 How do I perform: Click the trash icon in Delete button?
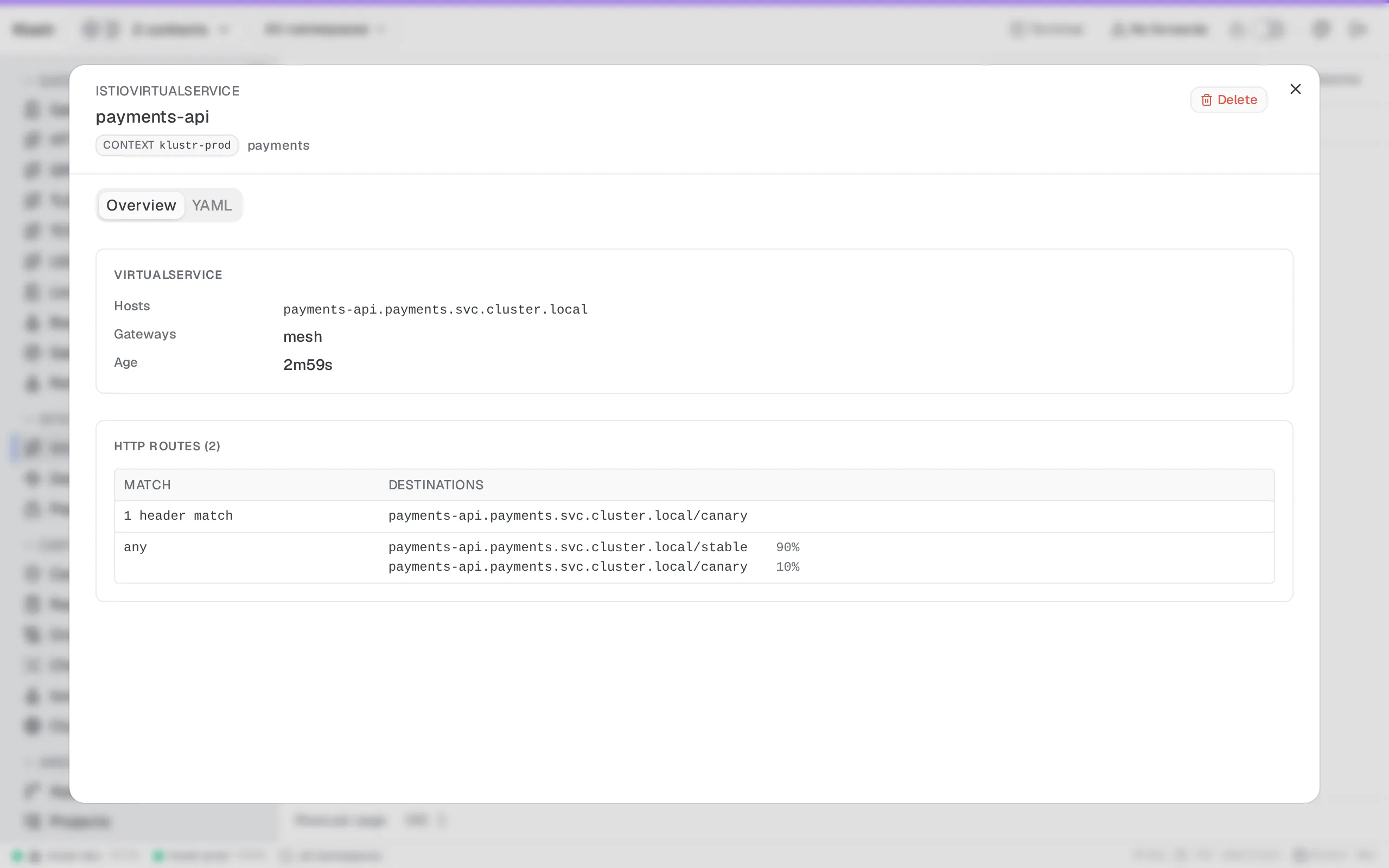tap(1207, 100)
